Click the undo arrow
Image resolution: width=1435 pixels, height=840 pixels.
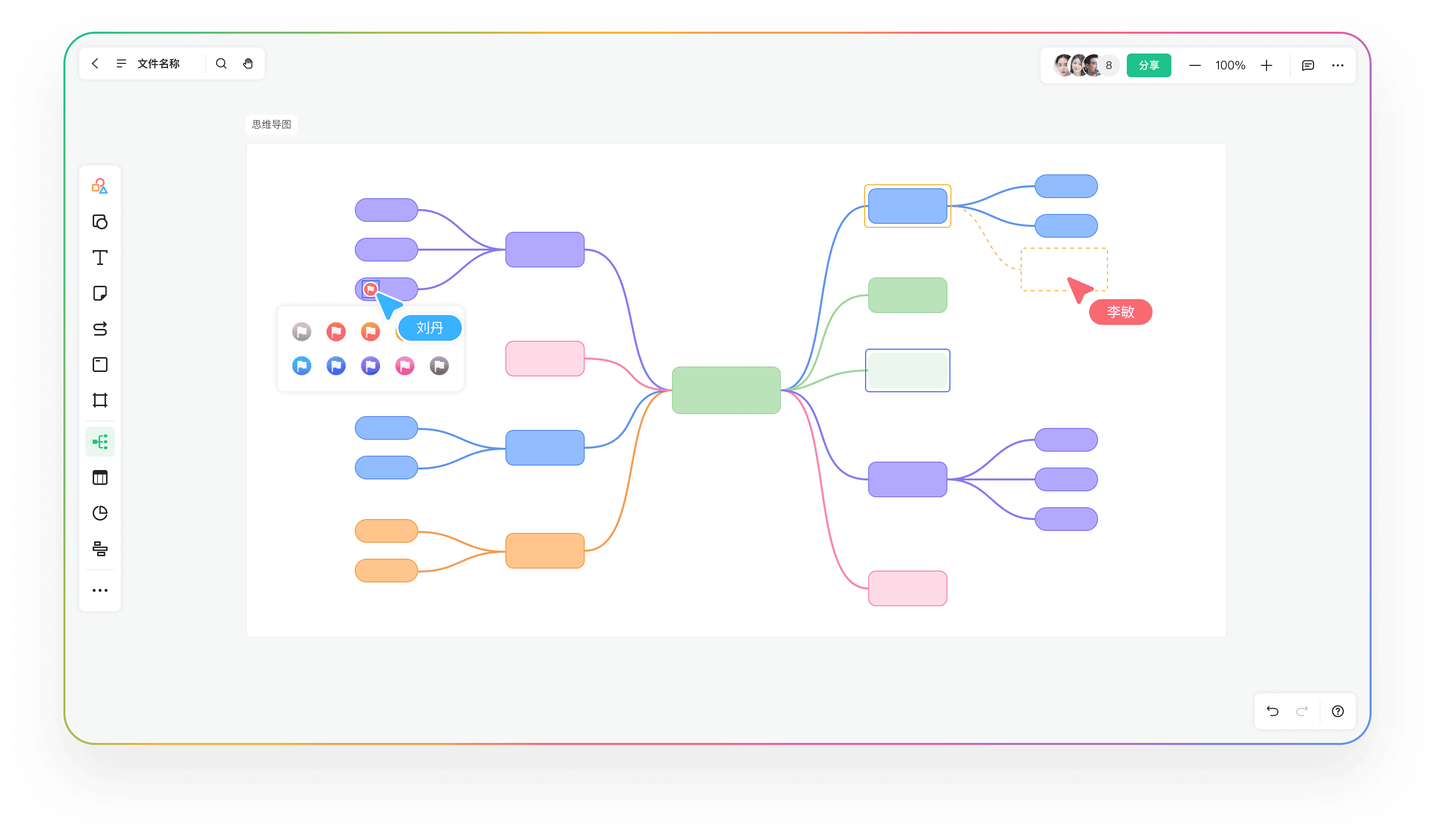(x=1272, y=711)
